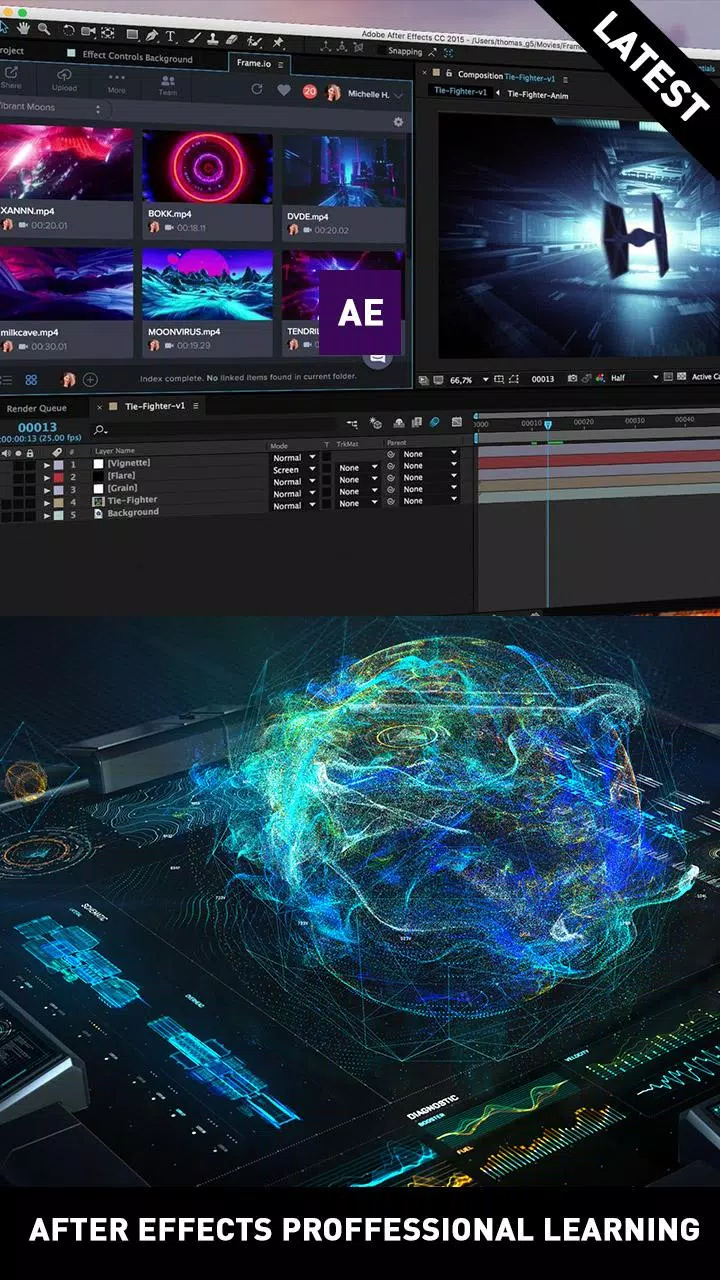Click the plus add collaborator icon
The image size is (720, 1280).
coord(90,379)
